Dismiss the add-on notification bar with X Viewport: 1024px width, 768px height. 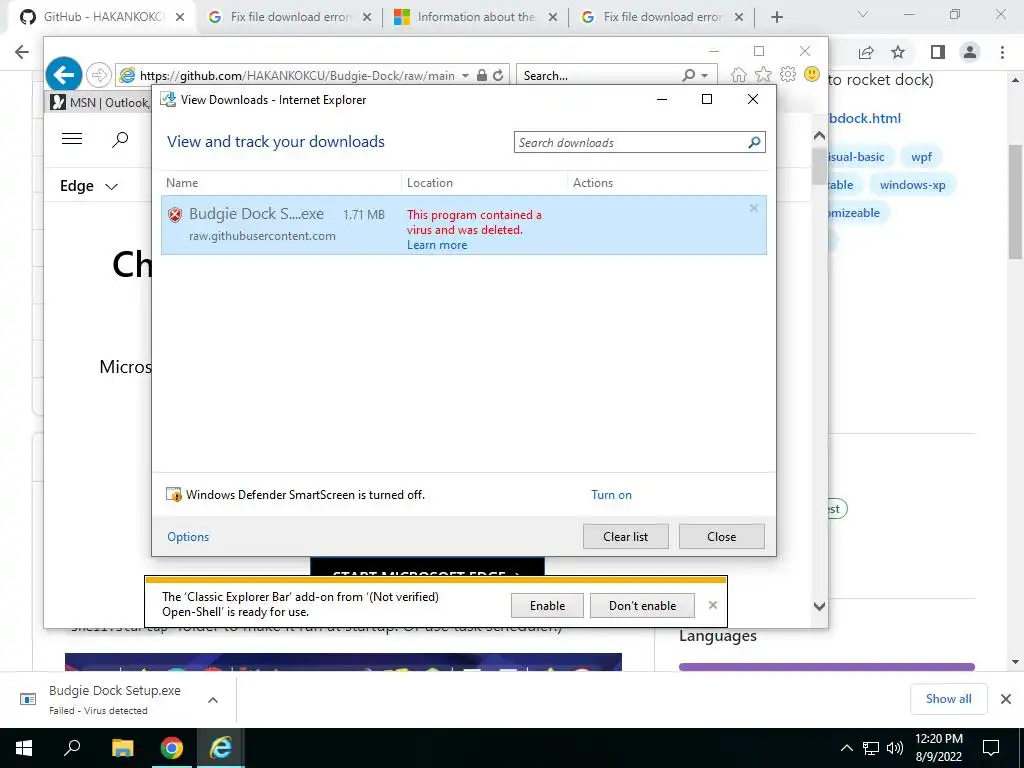[712, 605]
